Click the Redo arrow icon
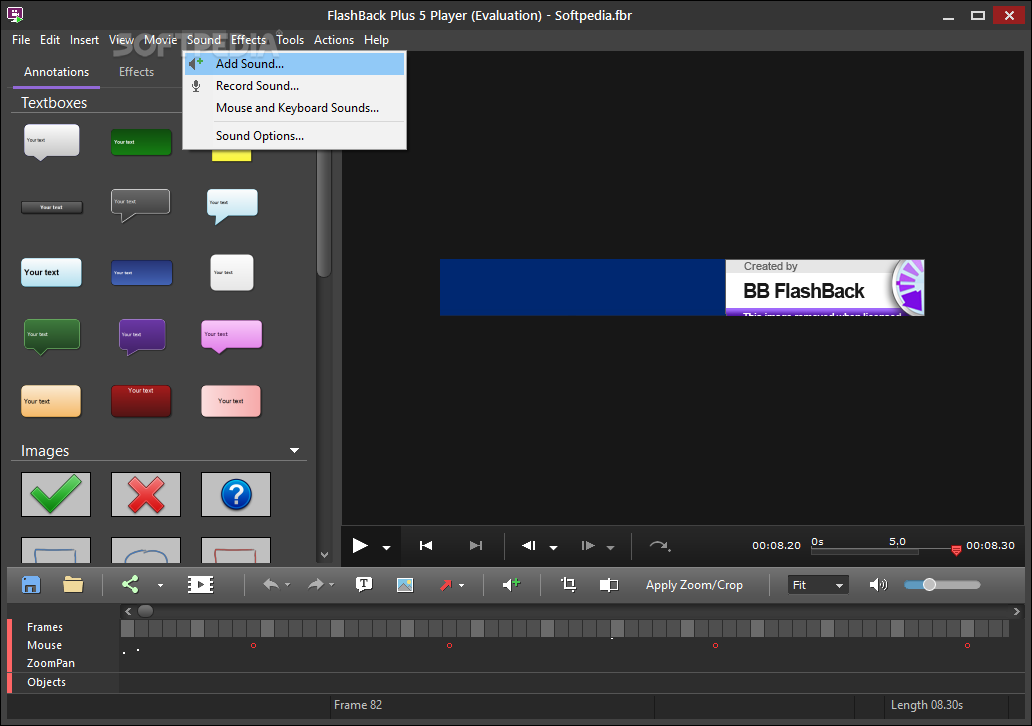The height and width of the screenshot is (726, 1032). click(x=316, y=584)
